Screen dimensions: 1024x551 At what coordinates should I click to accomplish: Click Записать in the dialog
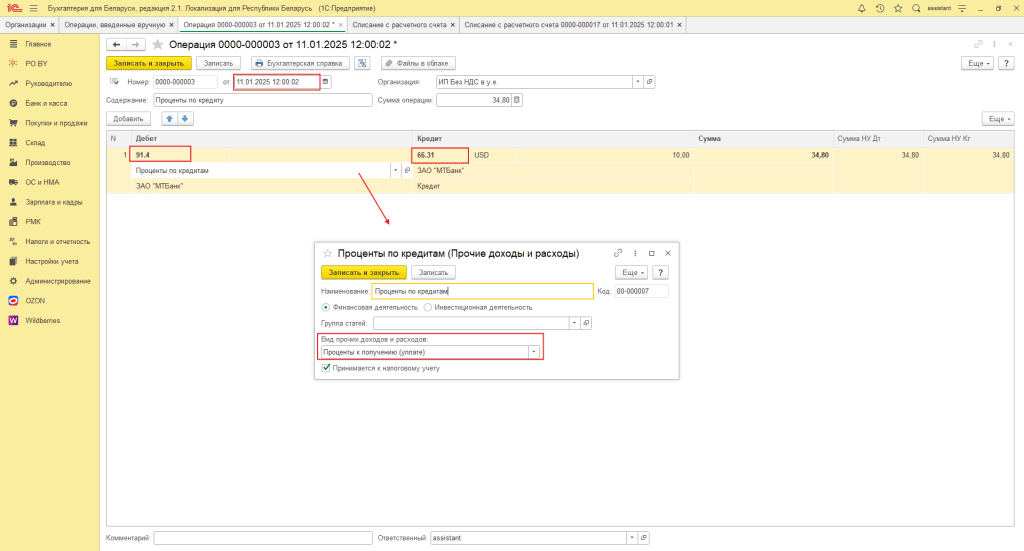(433, 273)
